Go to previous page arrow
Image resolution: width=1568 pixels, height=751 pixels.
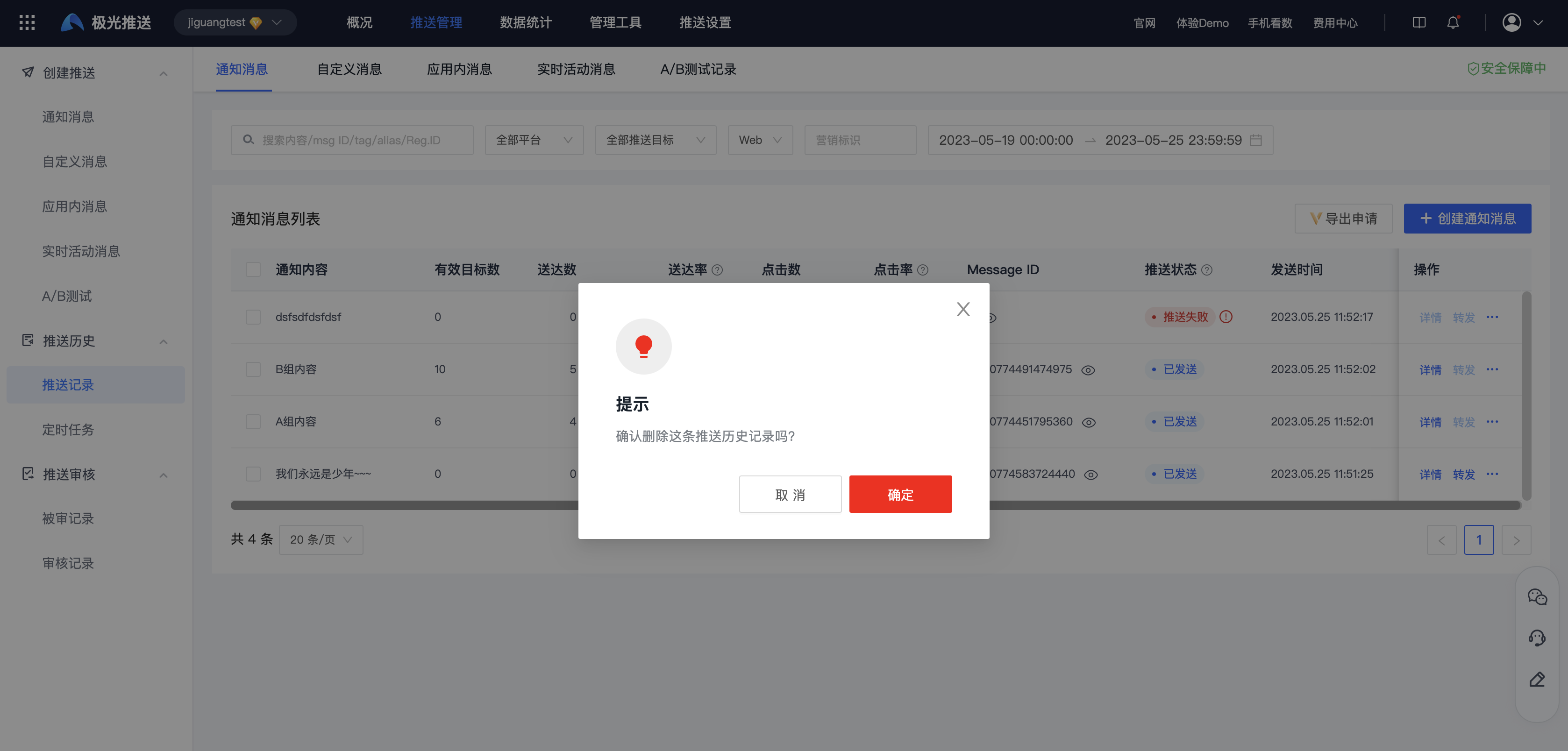pos(1441,540)
